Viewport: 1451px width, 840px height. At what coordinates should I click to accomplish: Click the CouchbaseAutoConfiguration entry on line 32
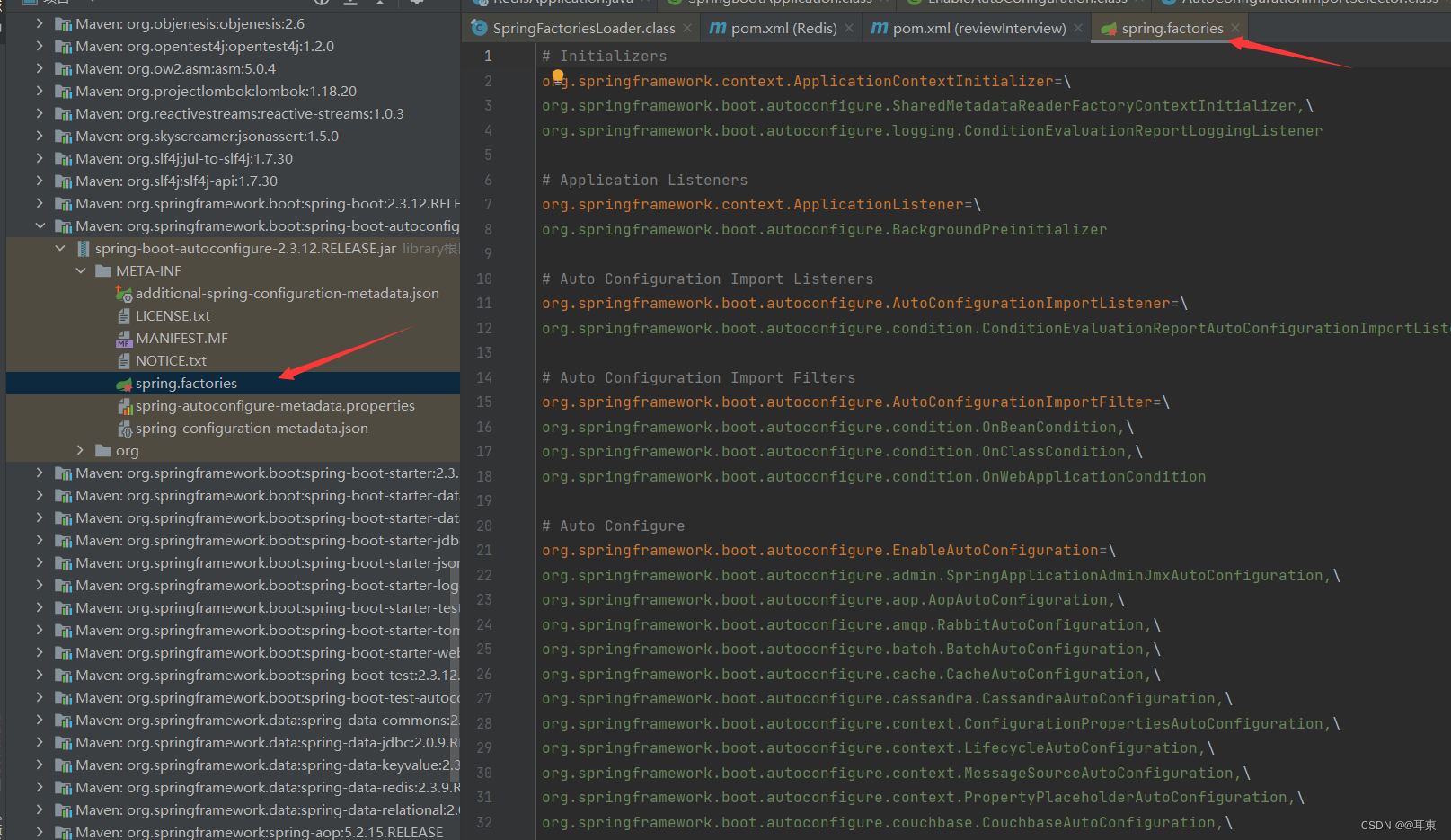click(x=878, y=822)
